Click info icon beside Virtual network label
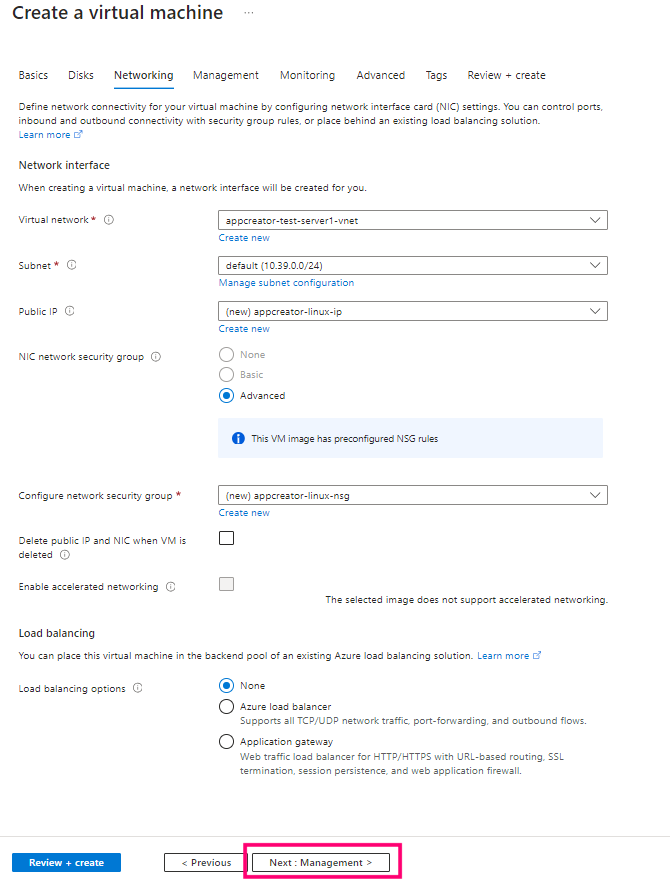 [109, 220]
